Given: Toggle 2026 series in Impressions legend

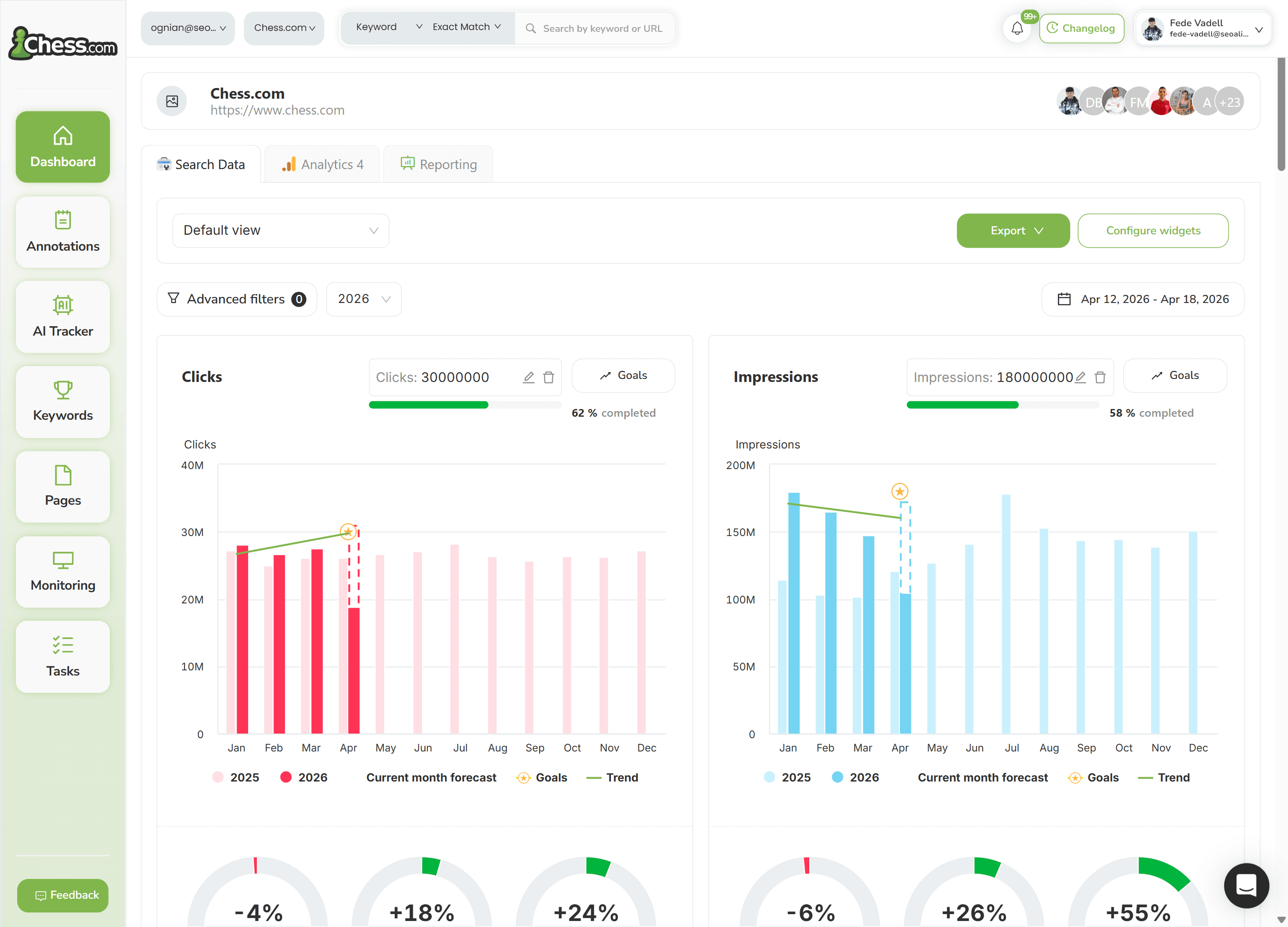Looking at the screenshot, I should (855, 777).
